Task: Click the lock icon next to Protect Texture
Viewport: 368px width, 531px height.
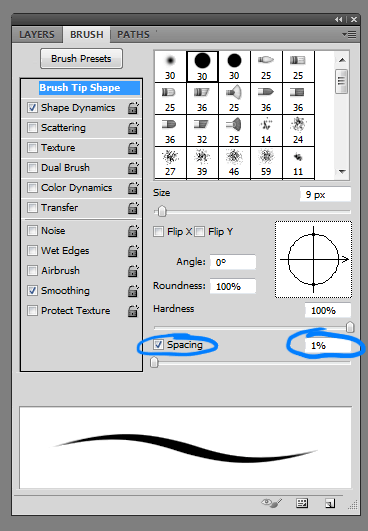Action: [x=133, y=311]
